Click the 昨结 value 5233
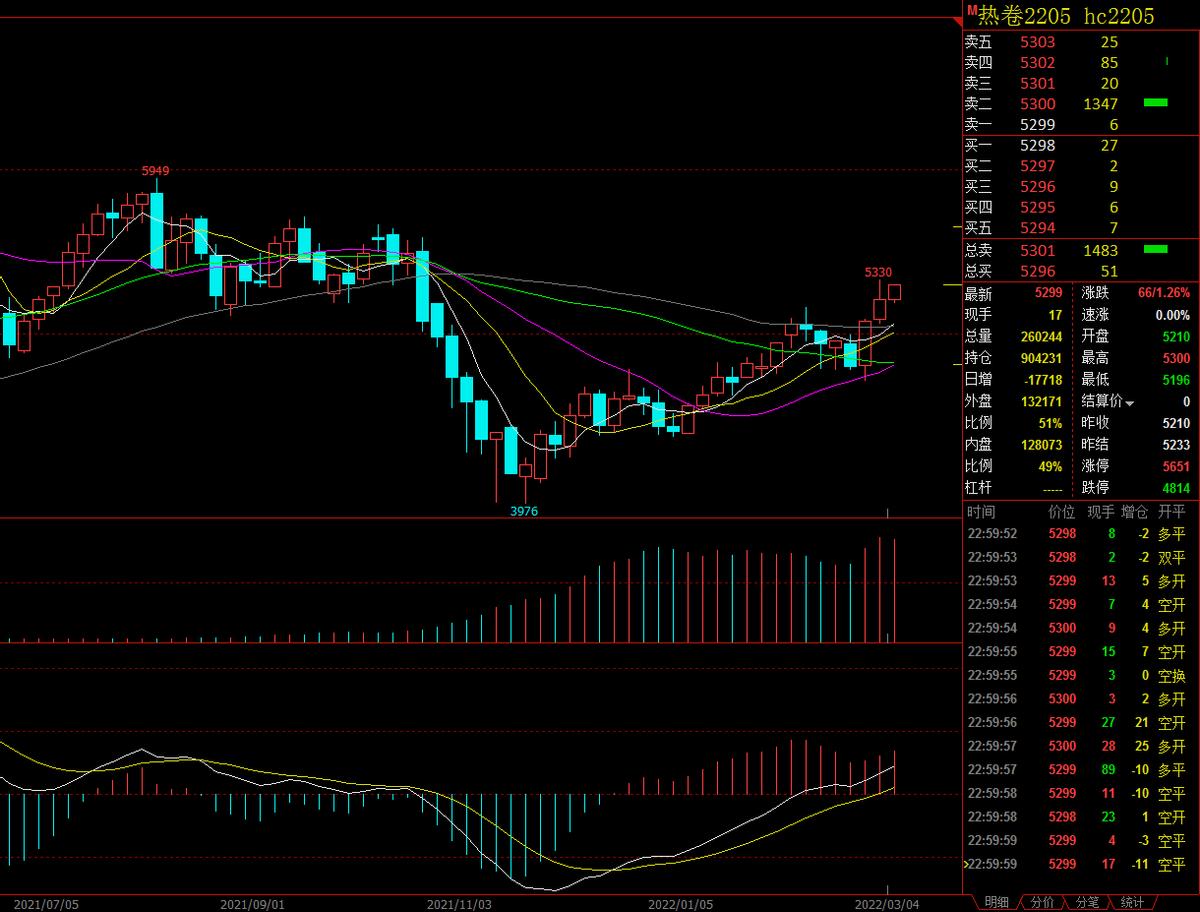Viewport: 1200px width, 912px height. 1176,445
